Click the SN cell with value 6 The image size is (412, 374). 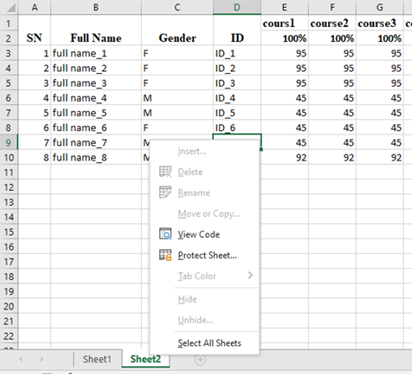click(35, 128)
